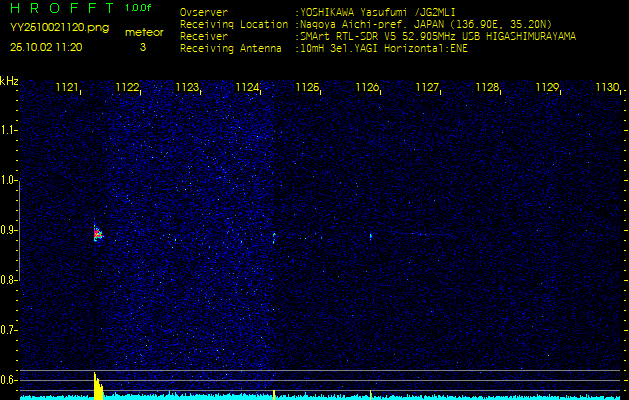Viewport: 629px width, 400px height.
Task: Click the meteor count value 3
Action: click(142, 47)
